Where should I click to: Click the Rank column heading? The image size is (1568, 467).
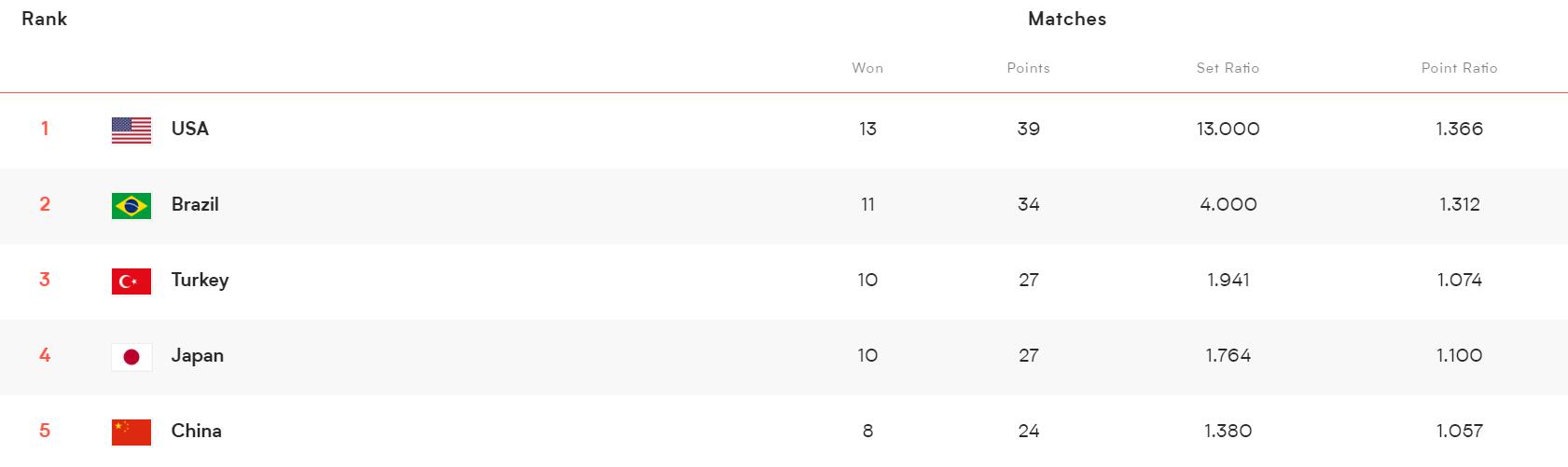[x=45, y=19]
